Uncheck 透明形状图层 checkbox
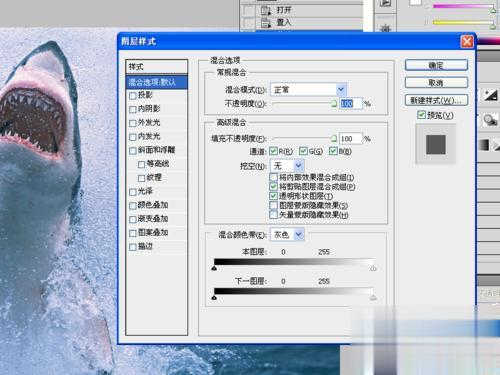 tap(273, 196)
